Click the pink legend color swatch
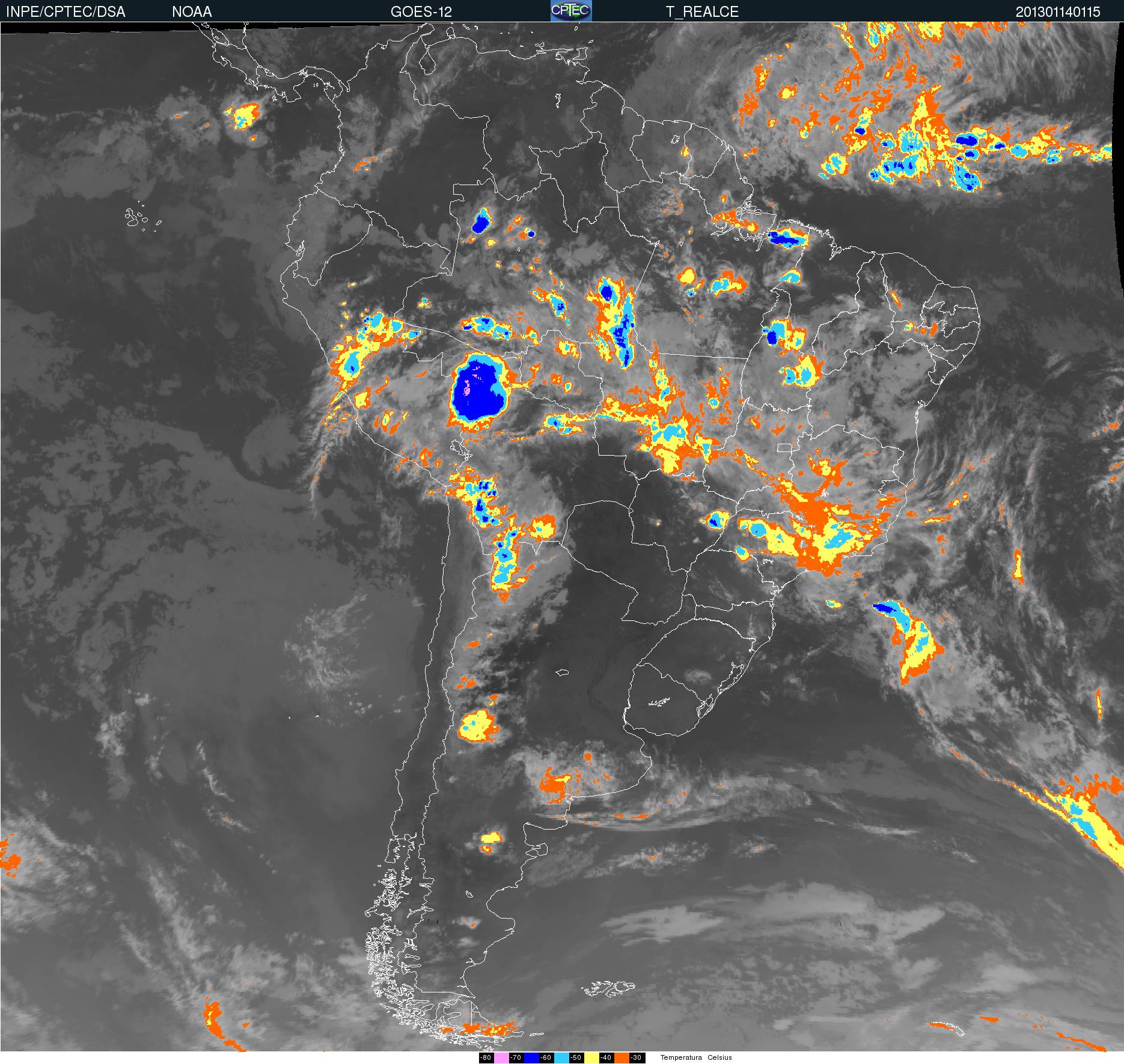The width and height of the screenshot is (1124, 1064). click(x=501, y=1057)
